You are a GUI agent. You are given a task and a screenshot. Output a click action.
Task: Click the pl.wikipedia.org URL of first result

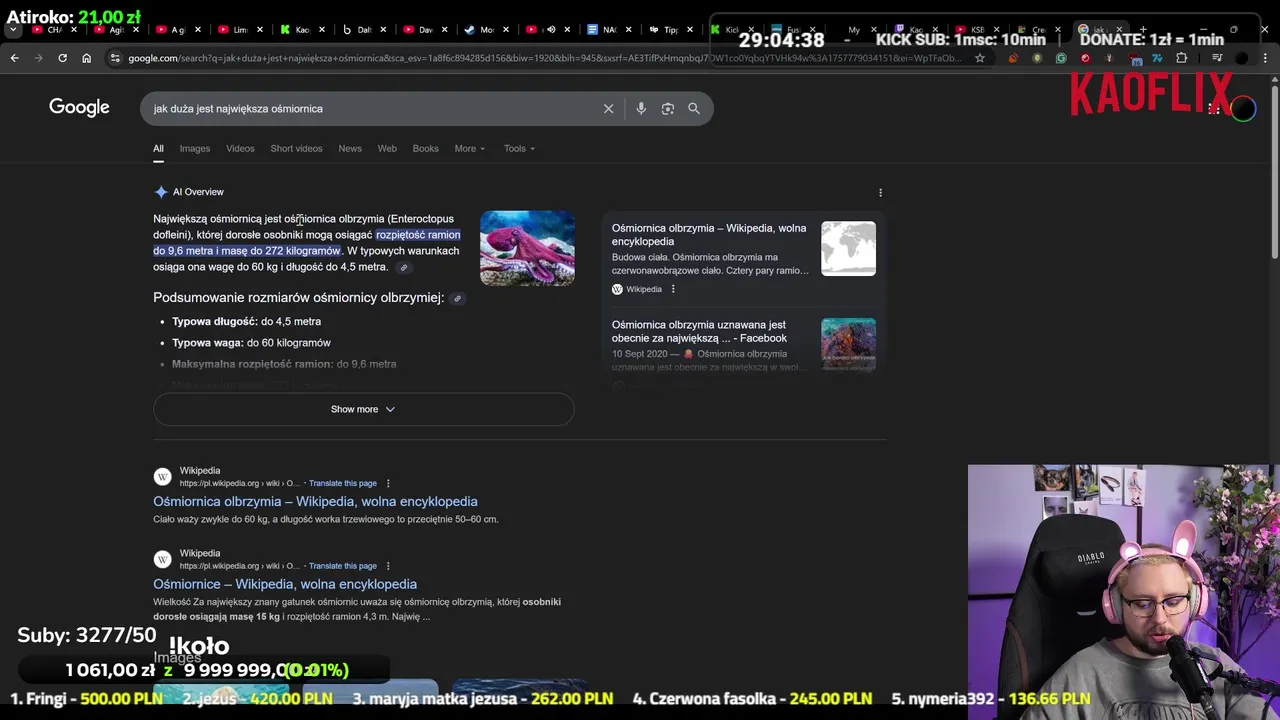pyautogui.click(x=239, y=483)
